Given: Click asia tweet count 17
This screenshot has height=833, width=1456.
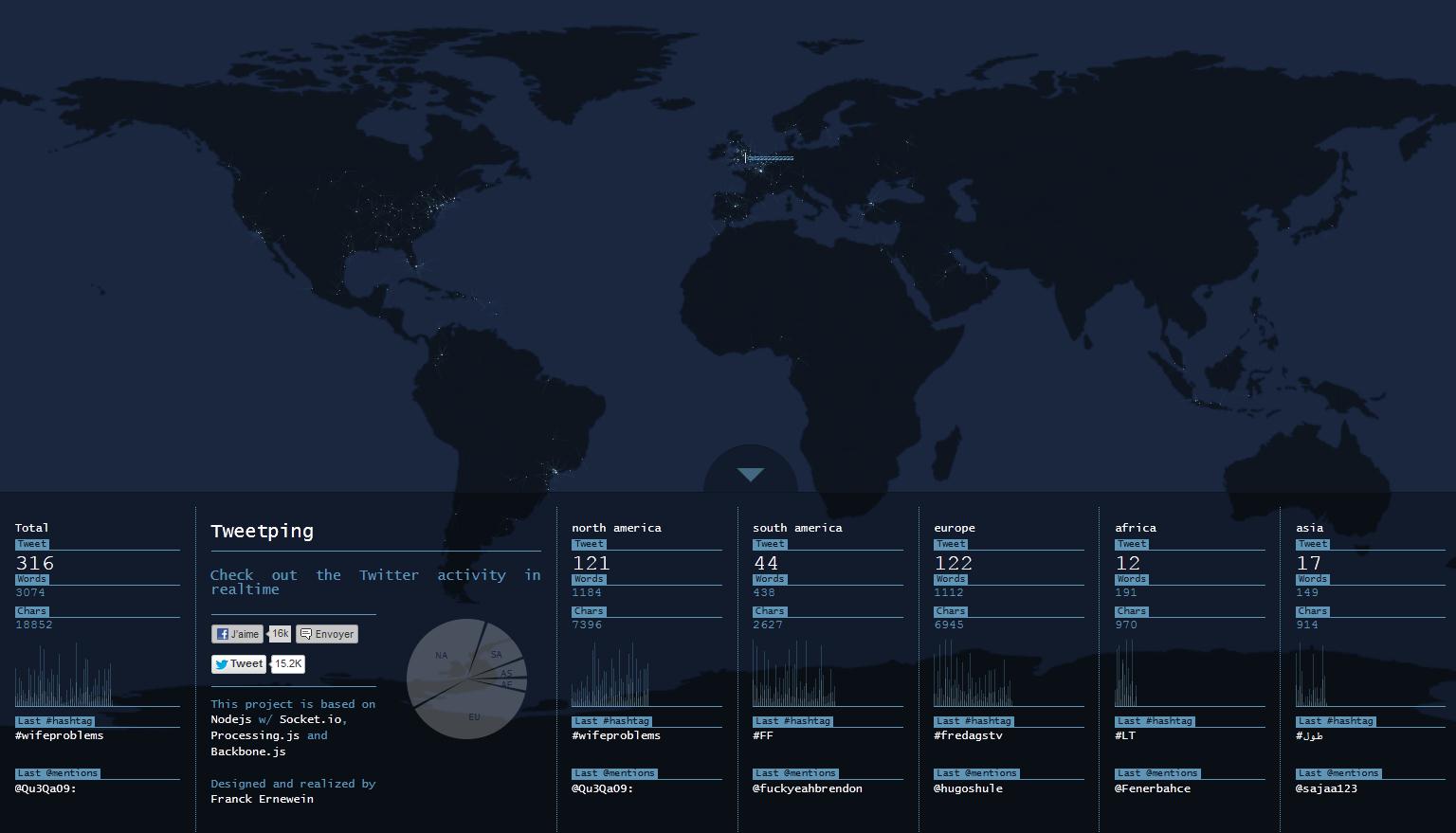Looking at the screenshot, I should coord(1309,563).
